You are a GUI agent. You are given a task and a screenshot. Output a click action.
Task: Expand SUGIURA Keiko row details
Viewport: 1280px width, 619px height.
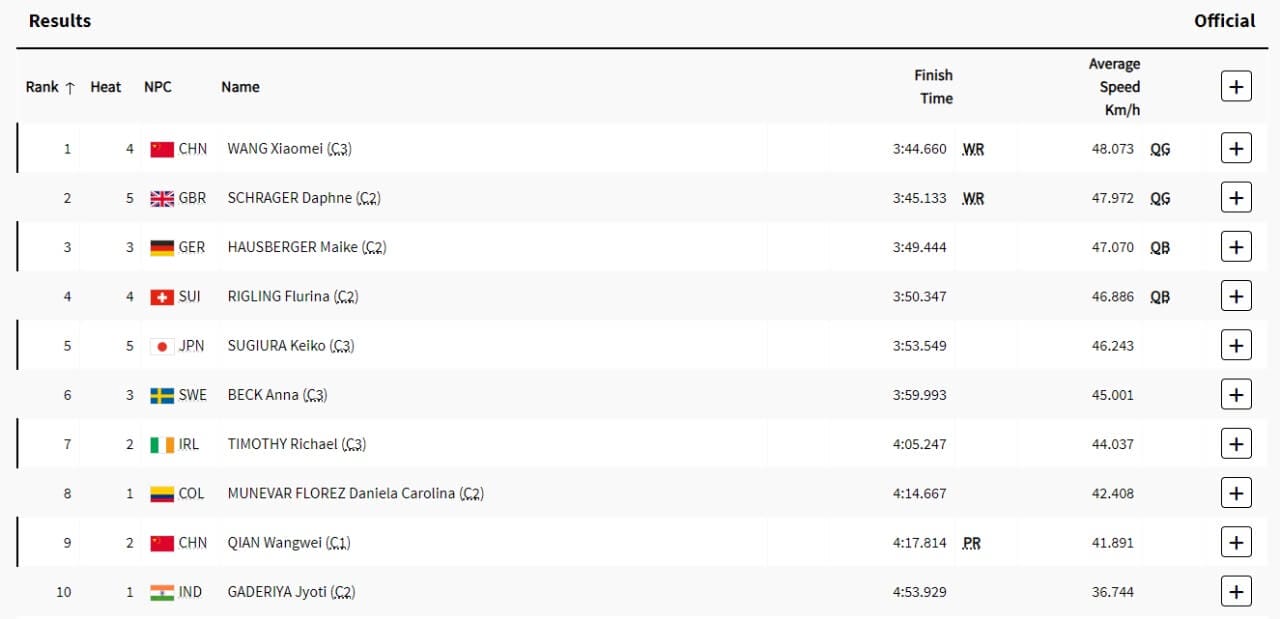1236,346
